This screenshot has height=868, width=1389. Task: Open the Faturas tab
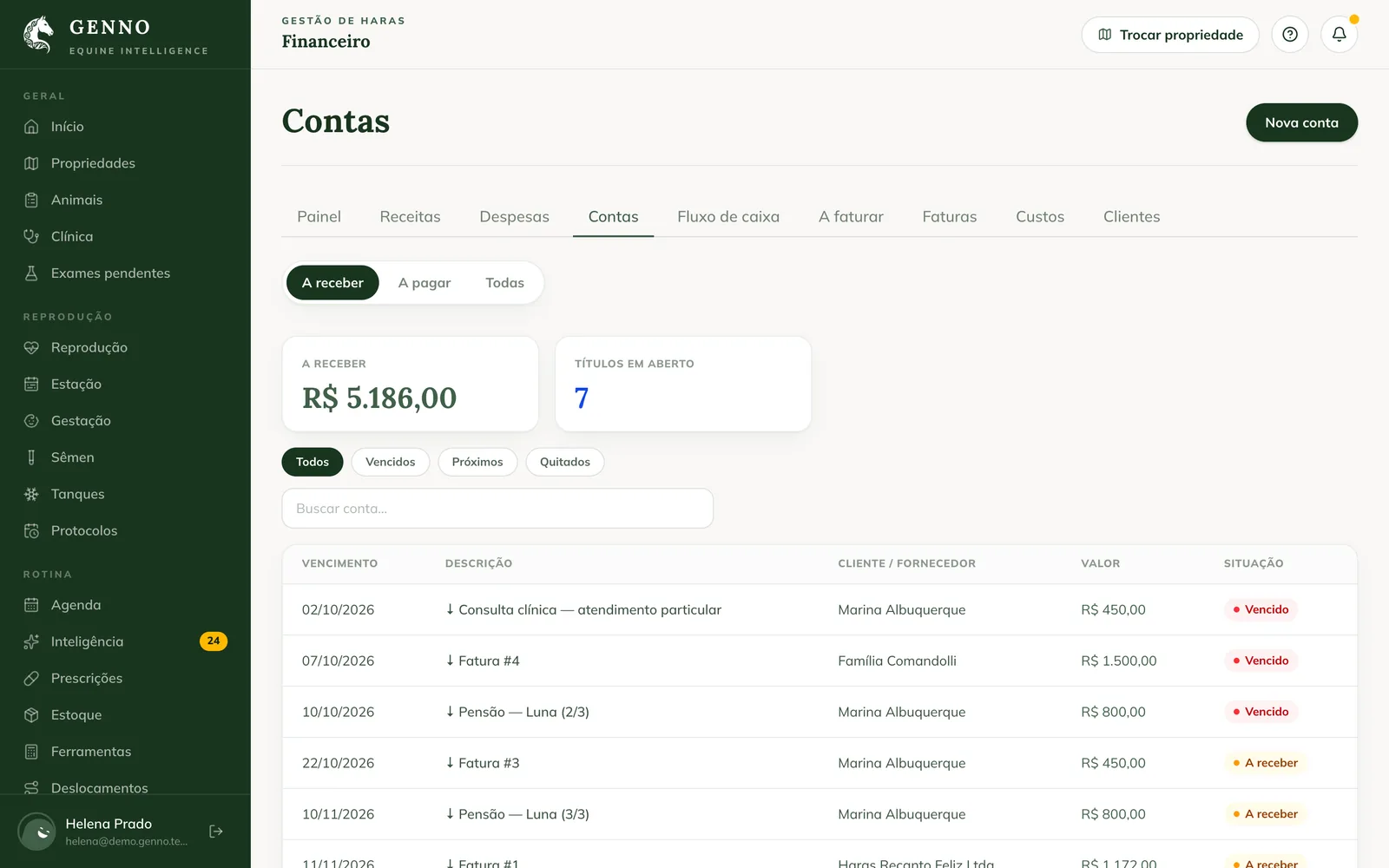coord(950,217)
